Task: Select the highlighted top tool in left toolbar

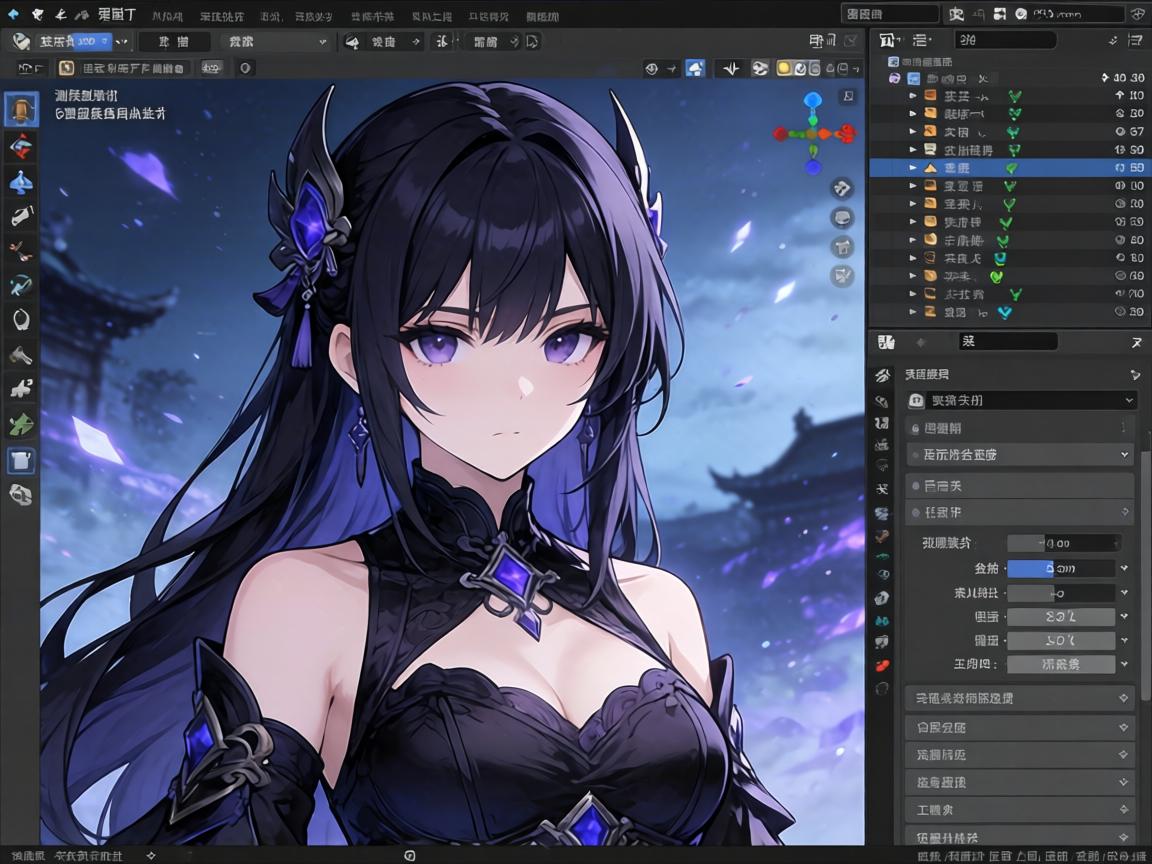Action: [21, 110]
